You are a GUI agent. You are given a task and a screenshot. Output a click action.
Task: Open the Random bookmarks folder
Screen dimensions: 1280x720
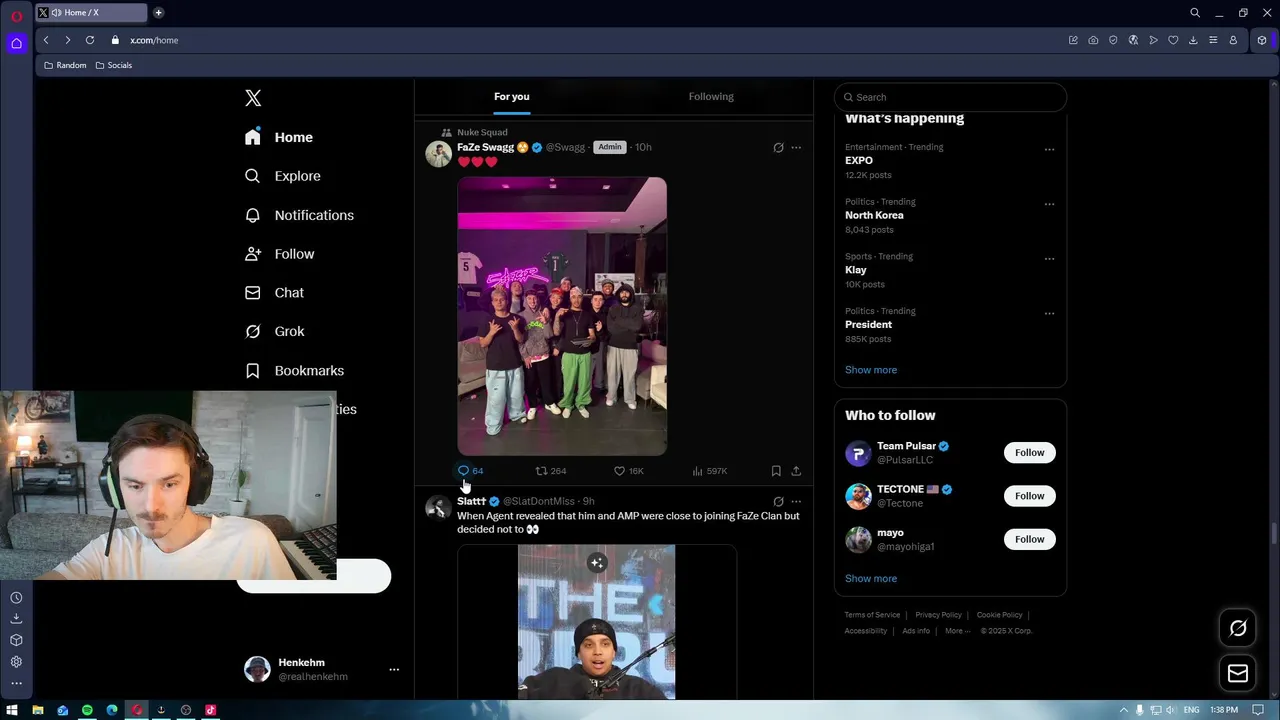click(65, 65)
